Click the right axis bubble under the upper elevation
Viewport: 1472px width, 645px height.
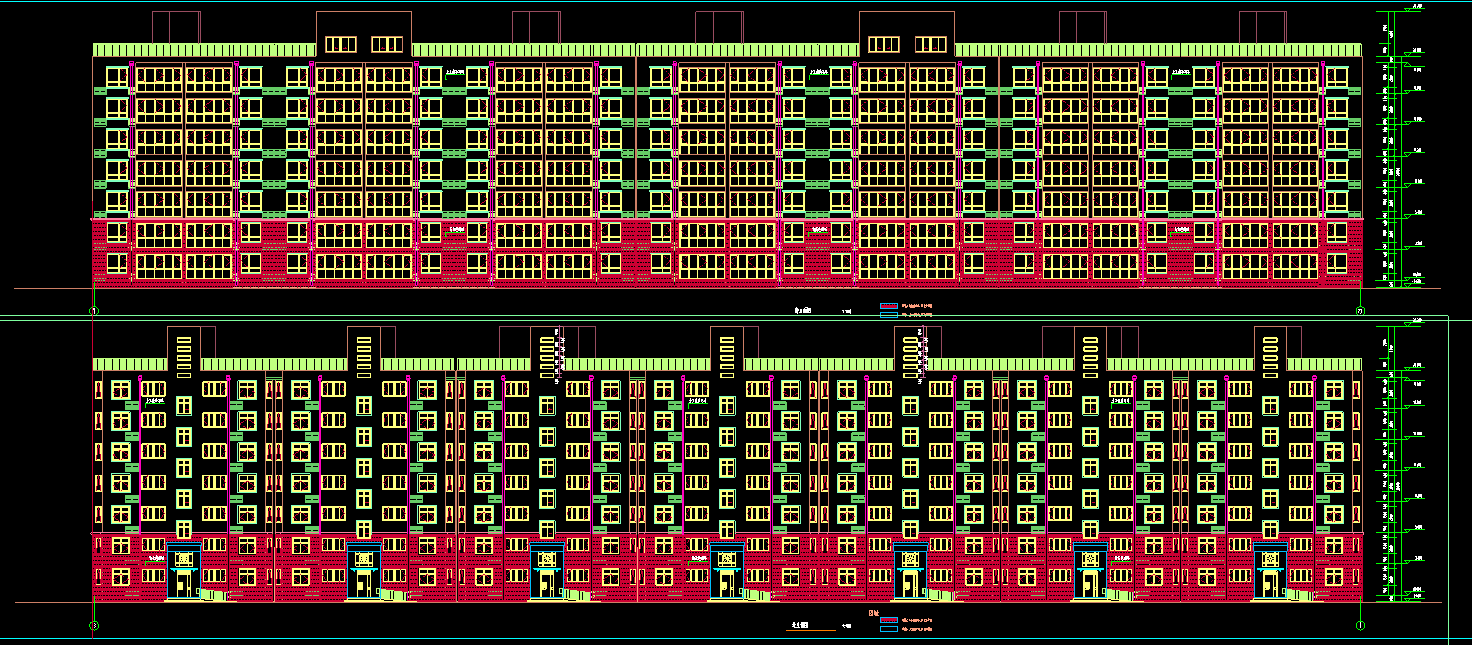pos(1360,312)
